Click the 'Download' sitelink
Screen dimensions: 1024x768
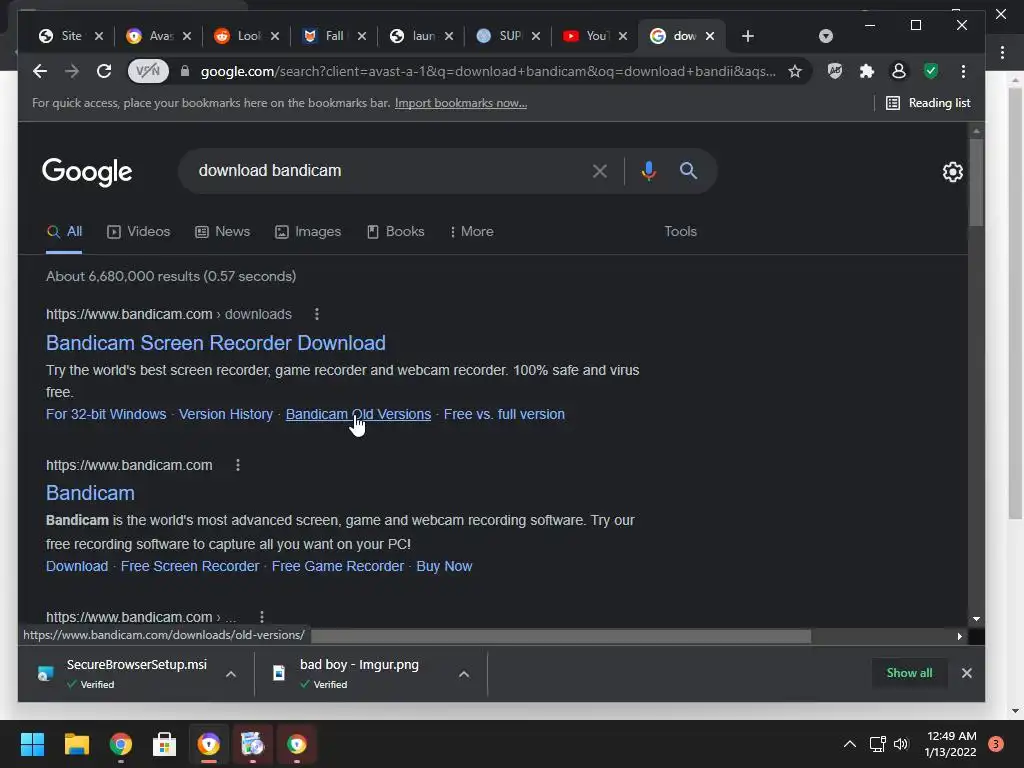pyautogui.click(x=77, y=566)
